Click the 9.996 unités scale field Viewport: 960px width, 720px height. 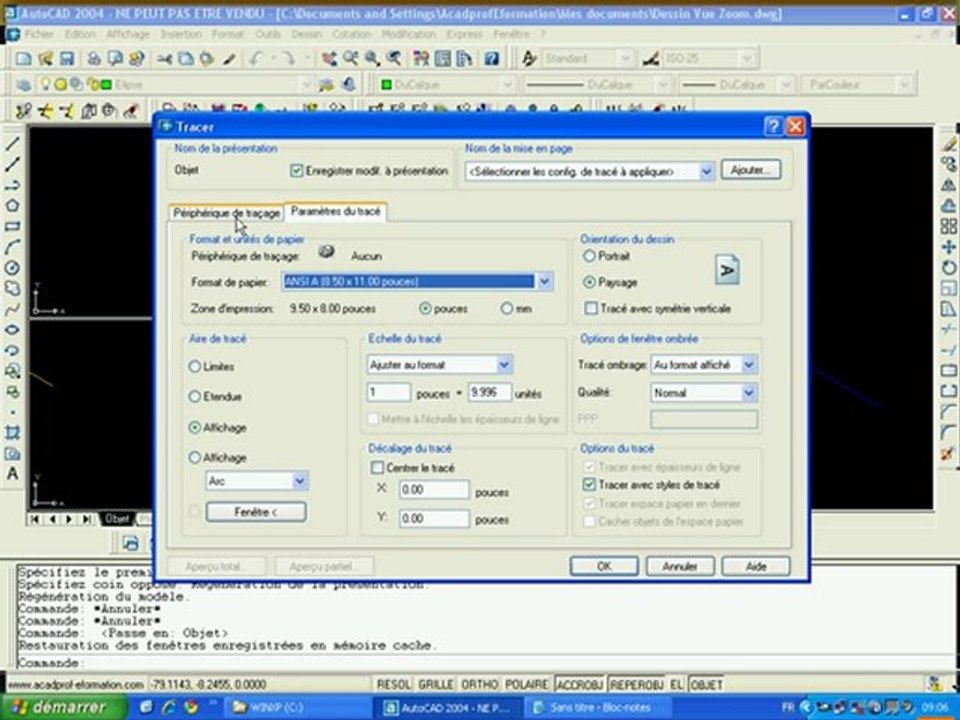point(489,392)
